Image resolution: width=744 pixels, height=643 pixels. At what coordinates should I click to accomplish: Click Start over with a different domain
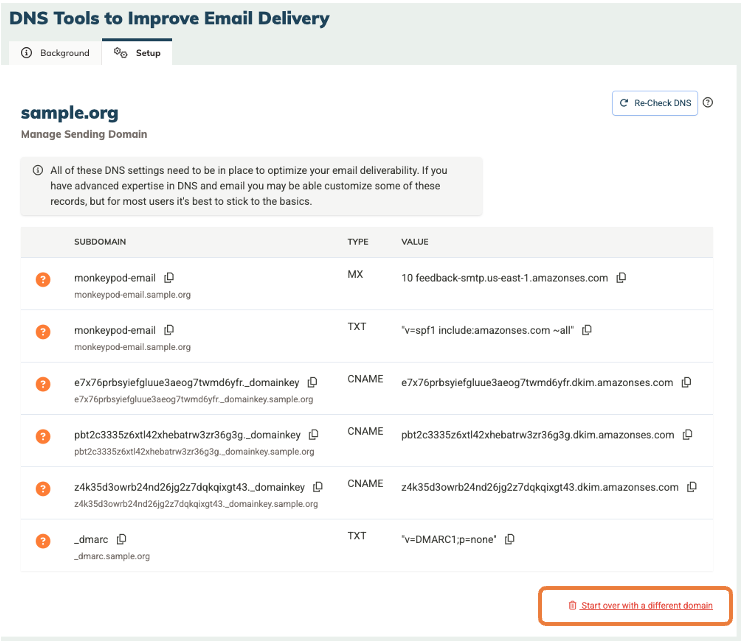click(646, 606)
